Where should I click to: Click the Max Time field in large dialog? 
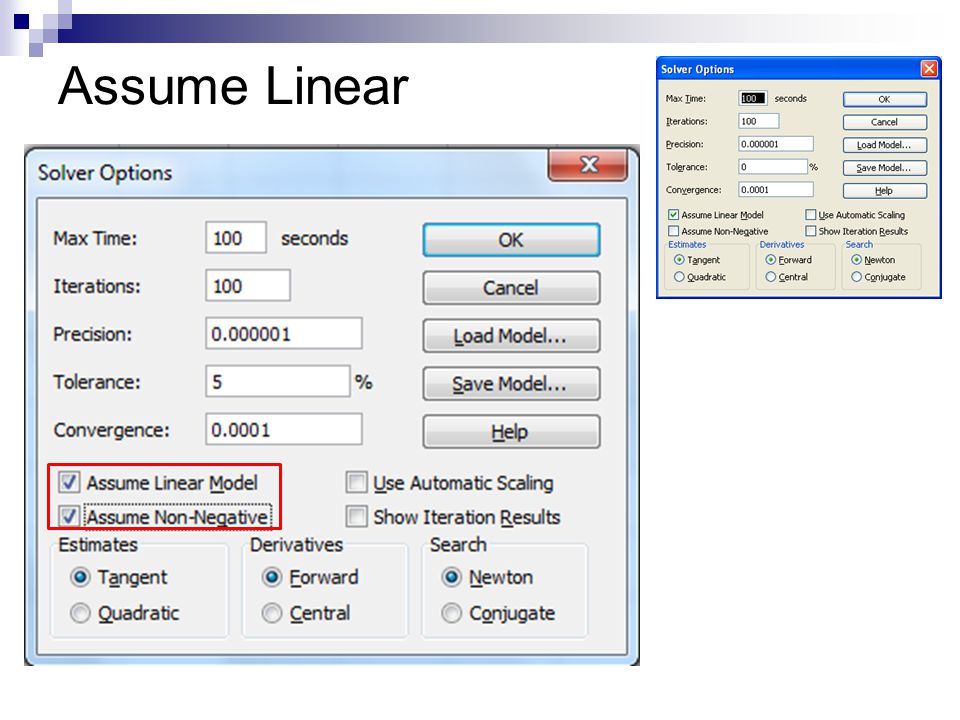click(236, 238)
